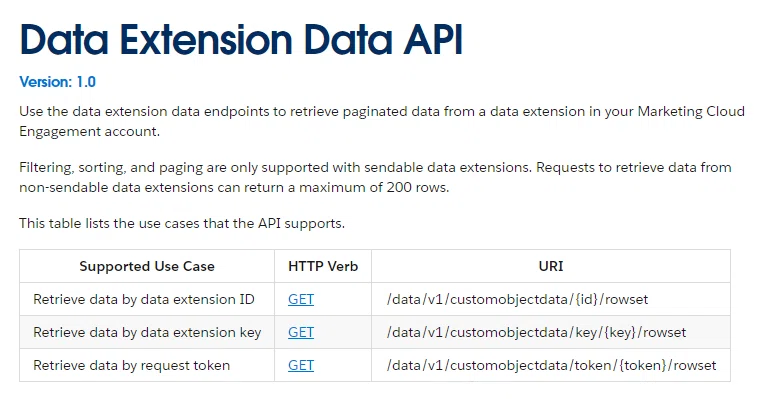Select the HTTP Verb column header
Screen dimensions: 764x399
click(323, 266)
